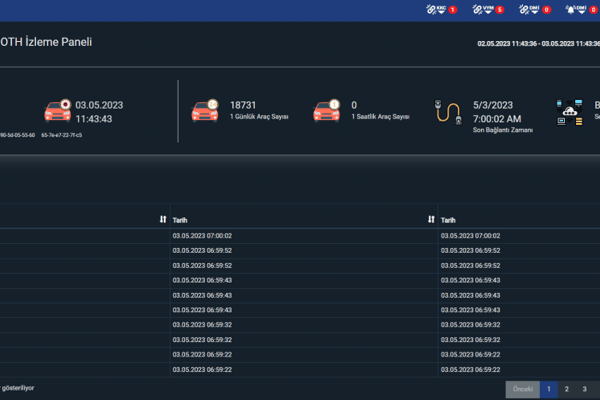This screenshot has width=600, height=400.
Task: Go to page 2 in pagination
Action: point(567,389)
